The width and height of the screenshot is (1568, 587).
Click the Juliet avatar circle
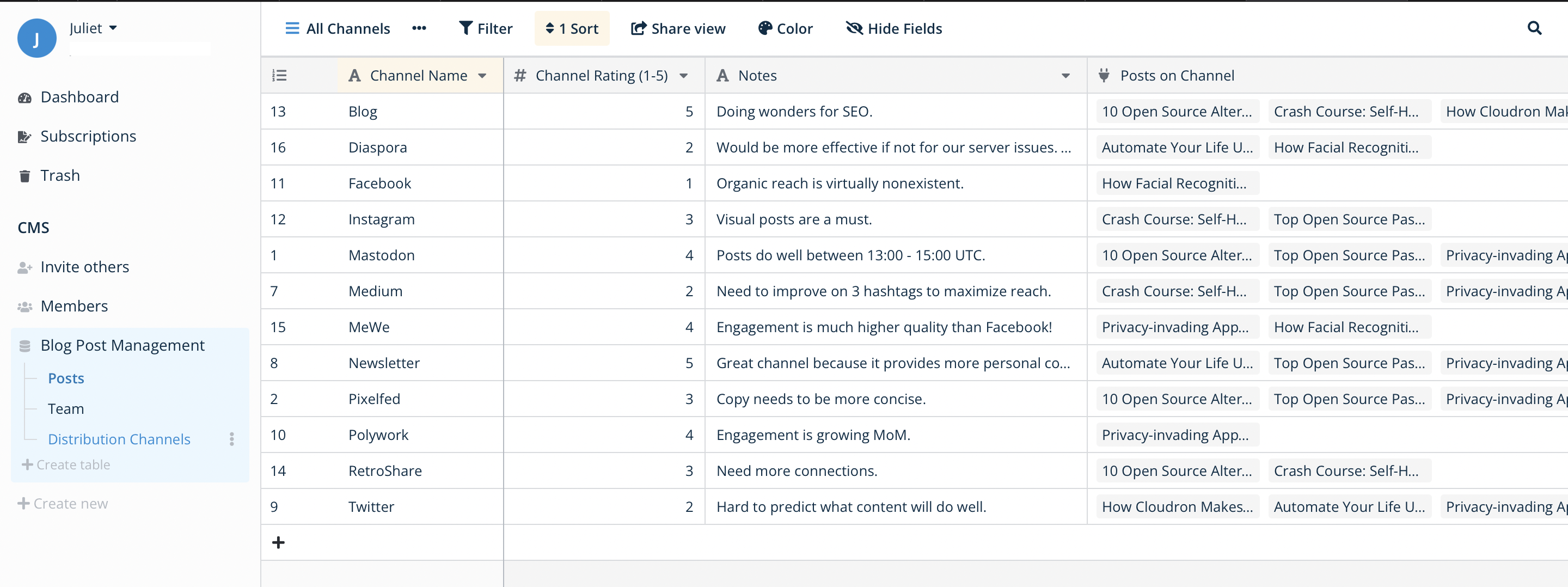point(36,38)
